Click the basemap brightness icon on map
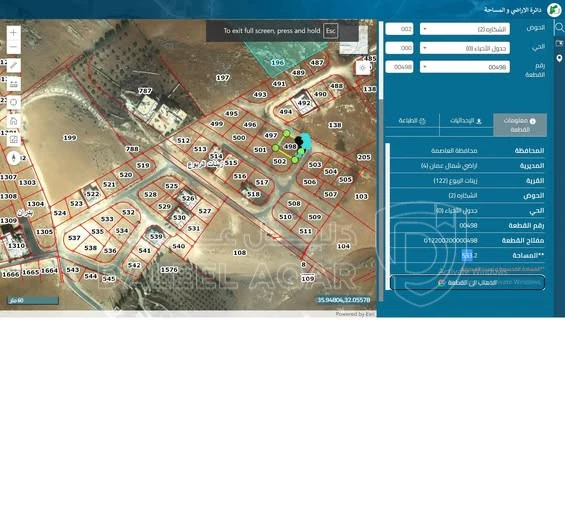The width and height of the screenshot is (565, 508). [363, 68]
